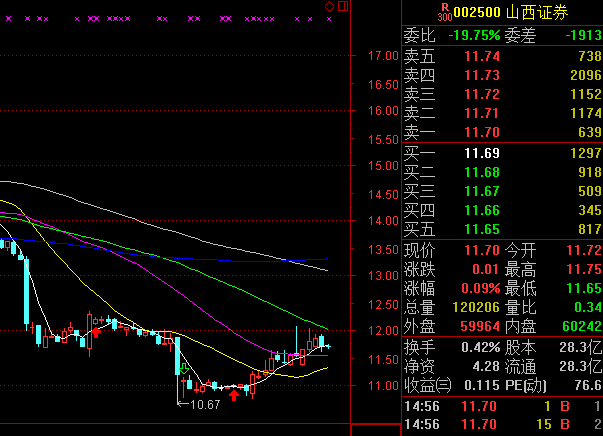Image resolution: width=603 pixels, height=436 pixels.
Task: Click the 收益(三) value 0.115
Action: coord(482,386)
